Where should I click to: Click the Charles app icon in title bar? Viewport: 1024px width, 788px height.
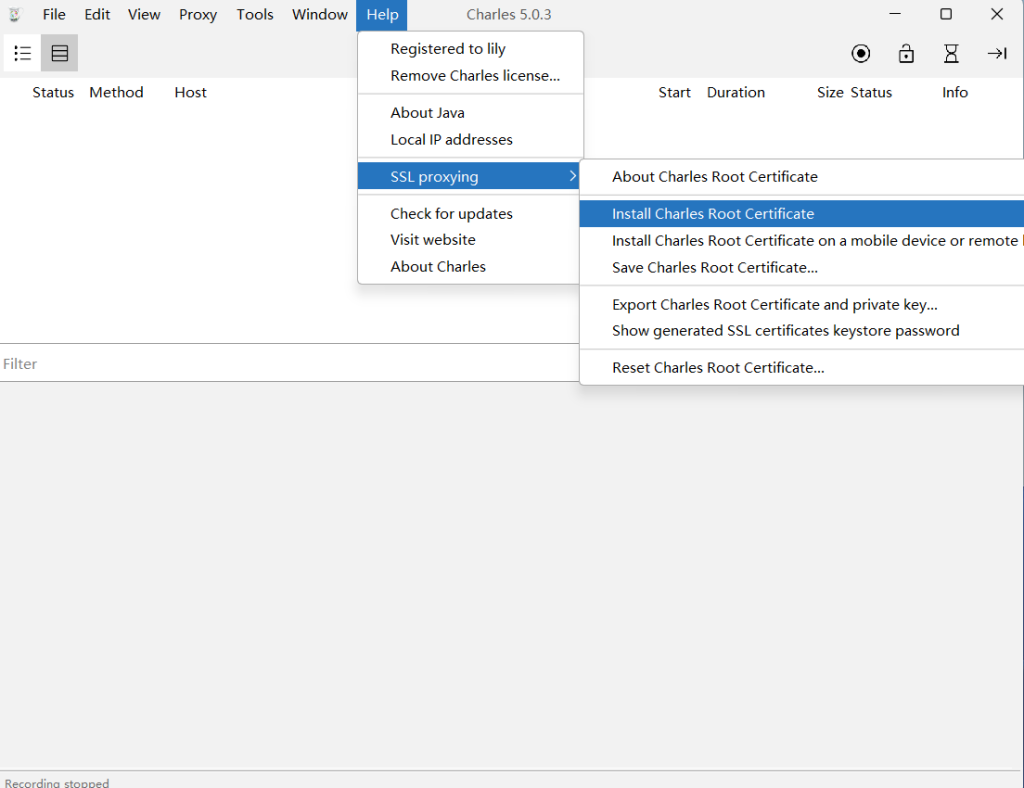pos(15,15)
